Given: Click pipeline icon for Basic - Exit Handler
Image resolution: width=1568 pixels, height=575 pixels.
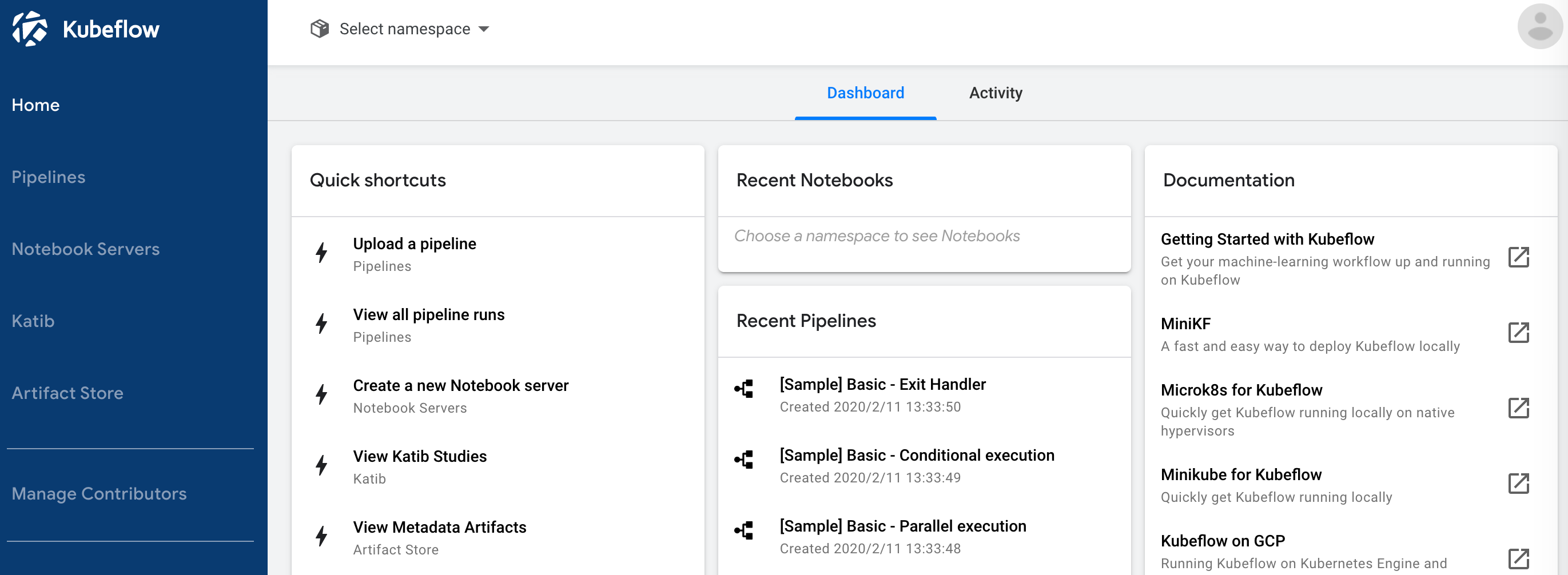Looking at the screenshot, I should pos(744,389).
